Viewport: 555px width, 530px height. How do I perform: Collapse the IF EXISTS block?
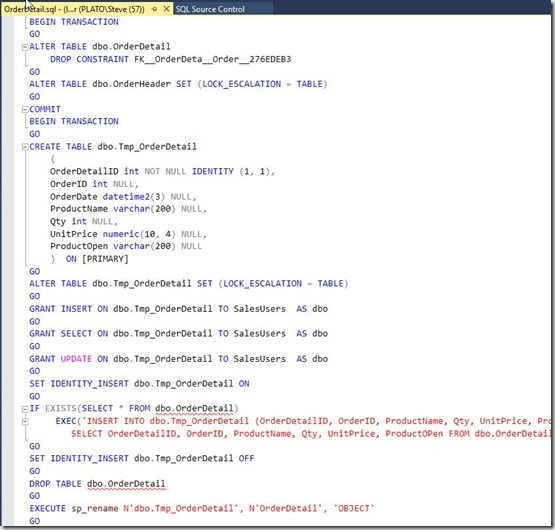tap(25, 409)
